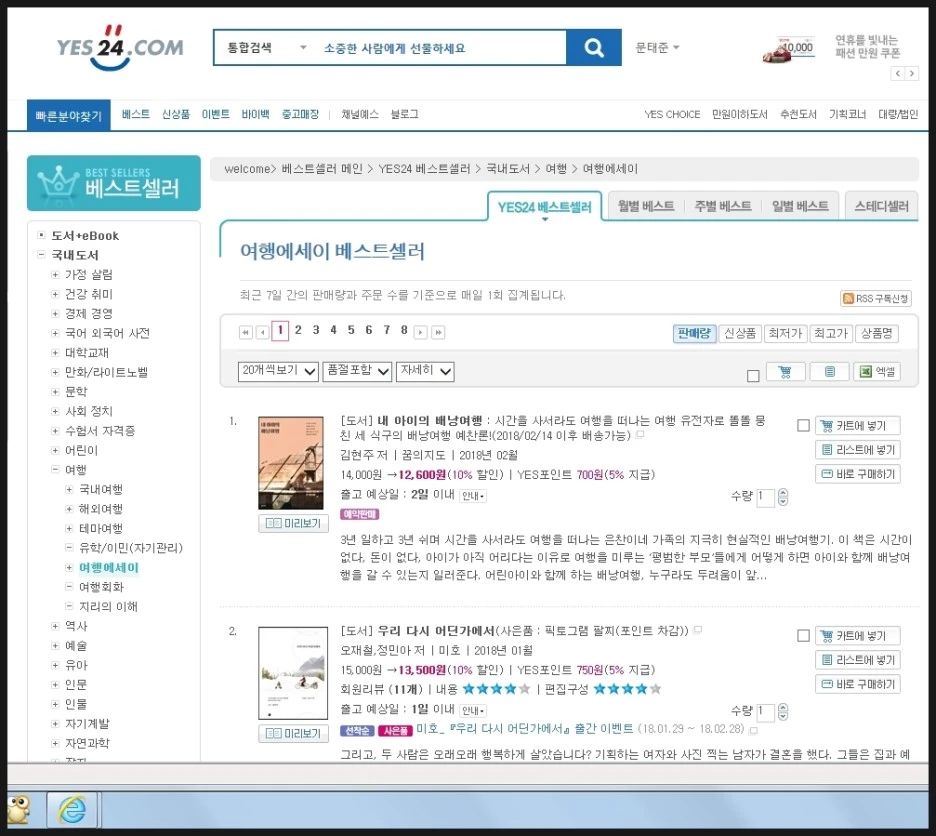Expand the 경제 경영 category
Screen dimensions: 936x836
(55, 314)
